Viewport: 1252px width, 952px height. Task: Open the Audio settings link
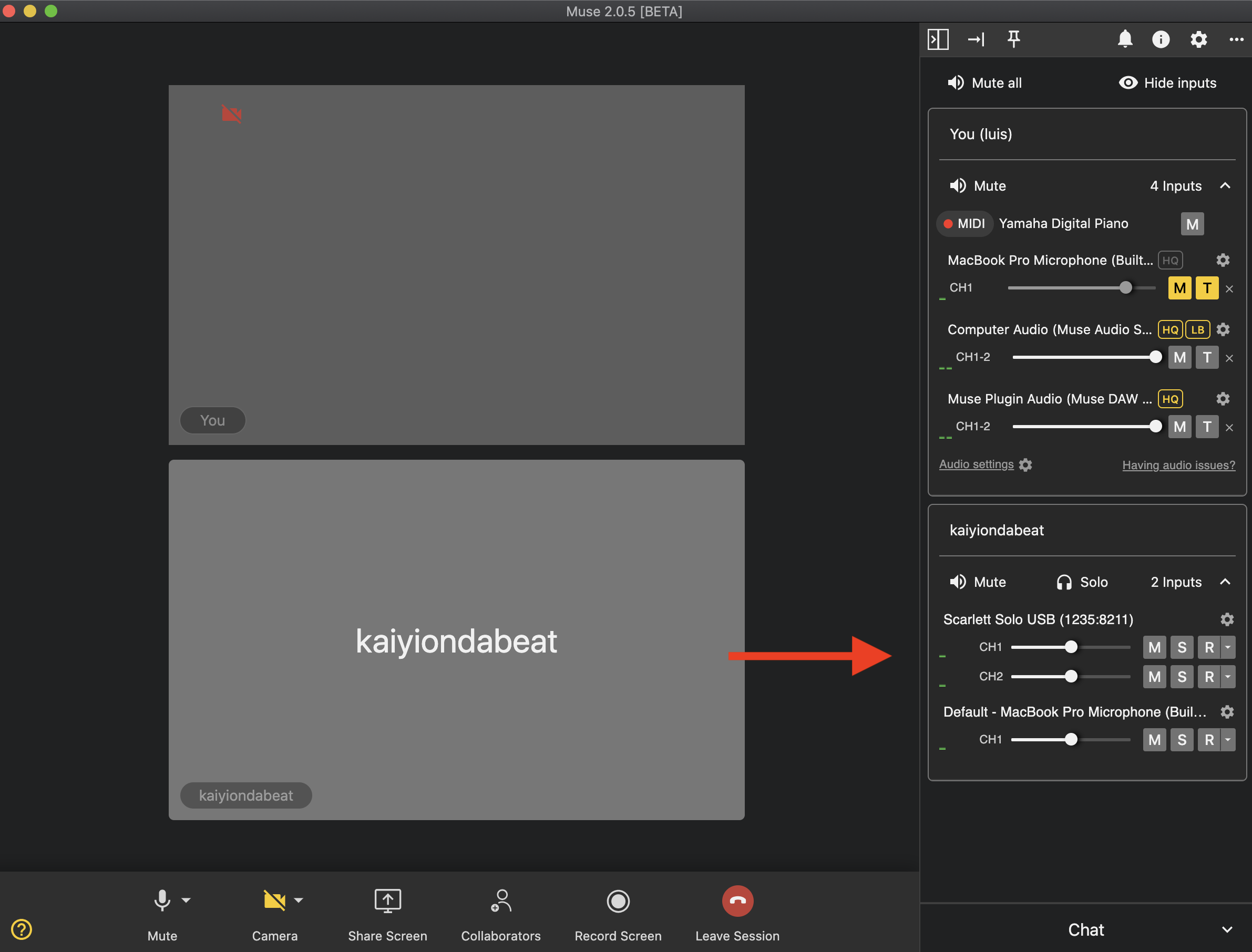[976, 464]
